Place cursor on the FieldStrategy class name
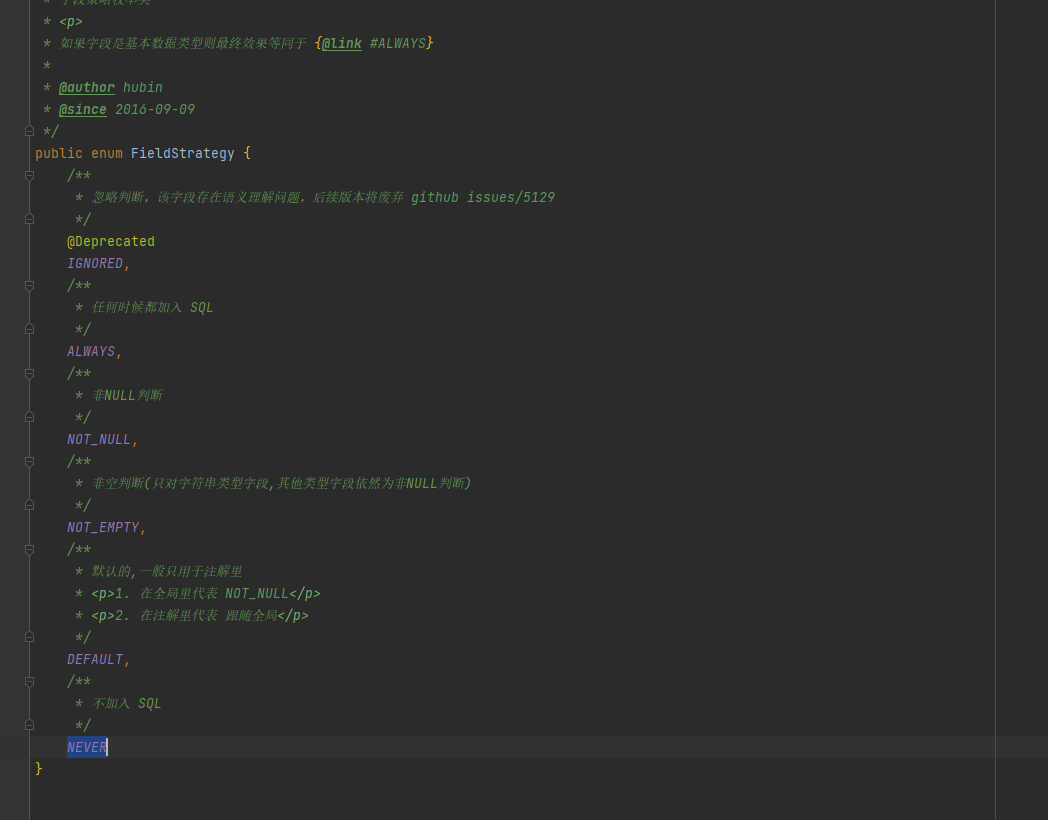The height and width of the screenshot is (820, 1048). point(182,153)
